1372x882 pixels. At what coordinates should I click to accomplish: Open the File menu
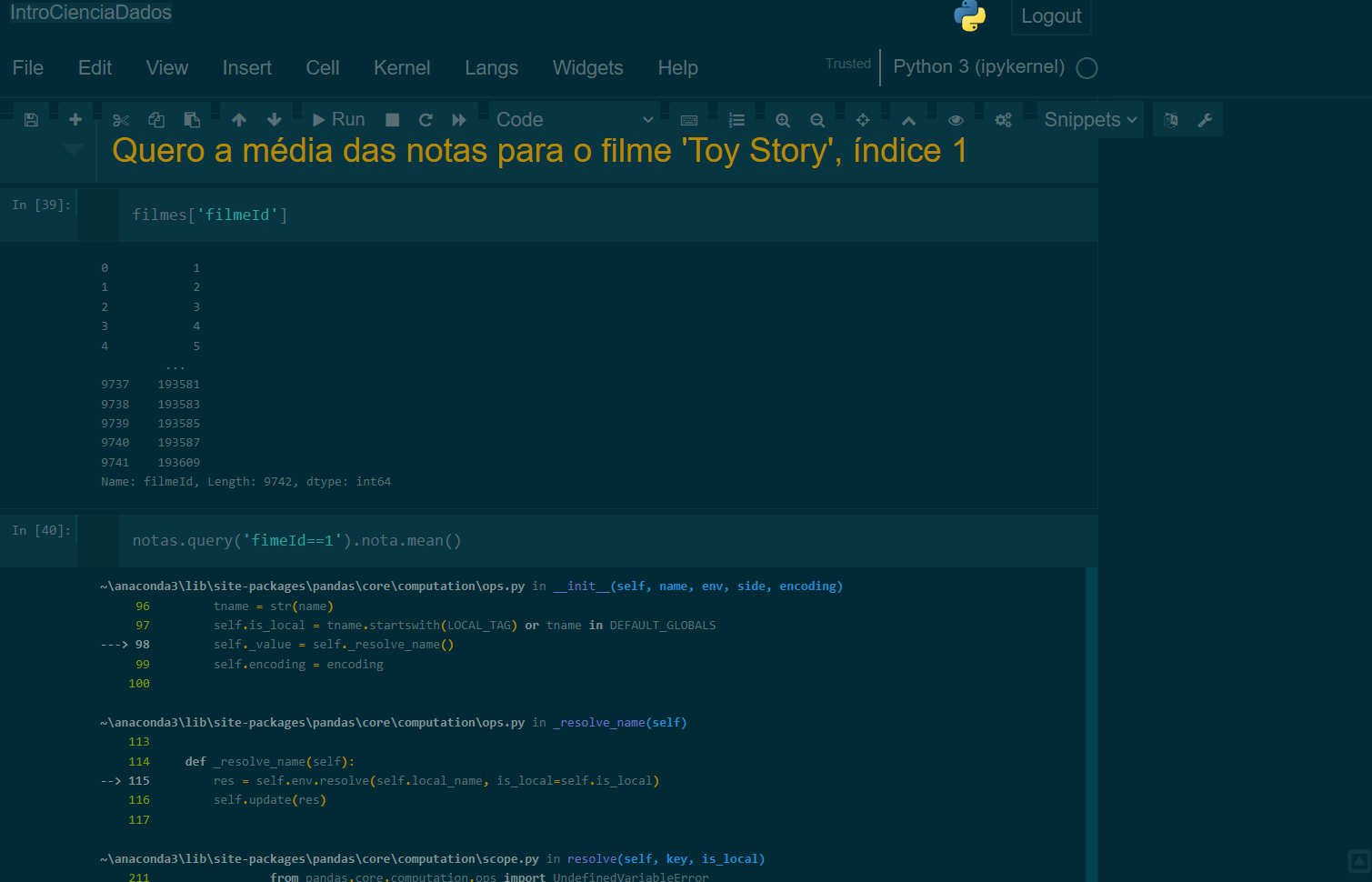(x=28, y=68)
